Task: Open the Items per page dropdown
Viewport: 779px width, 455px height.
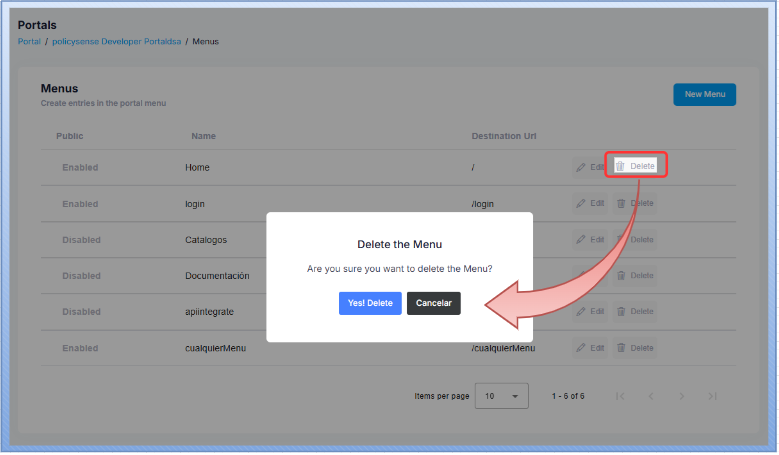Action: coord(502,396)
